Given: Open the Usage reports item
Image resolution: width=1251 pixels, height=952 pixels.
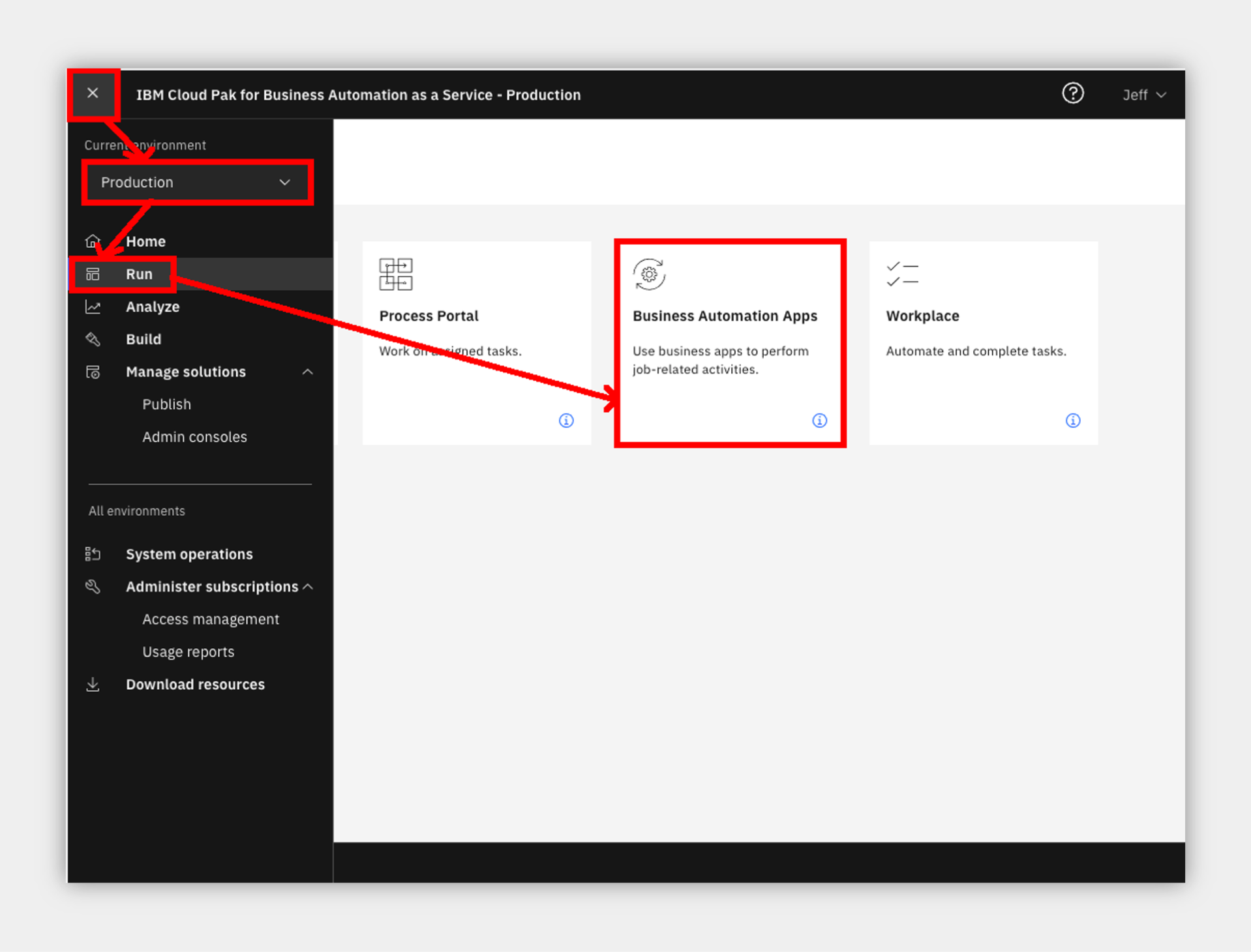Looking at the screenshot, I should tap(188, 652).
